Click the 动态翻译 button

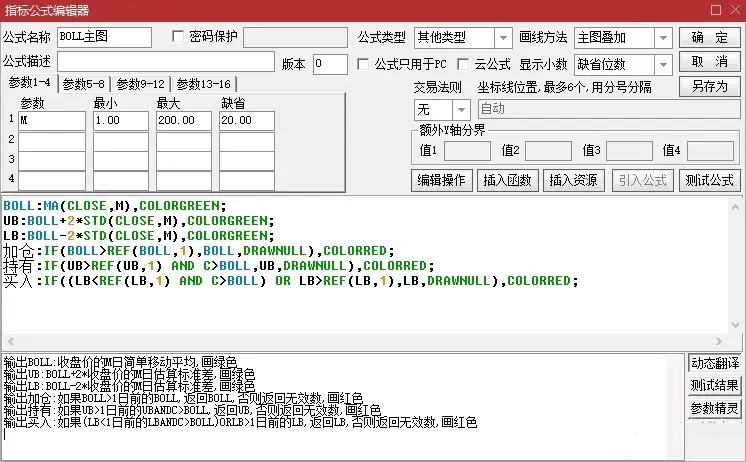tap(715, 363)
